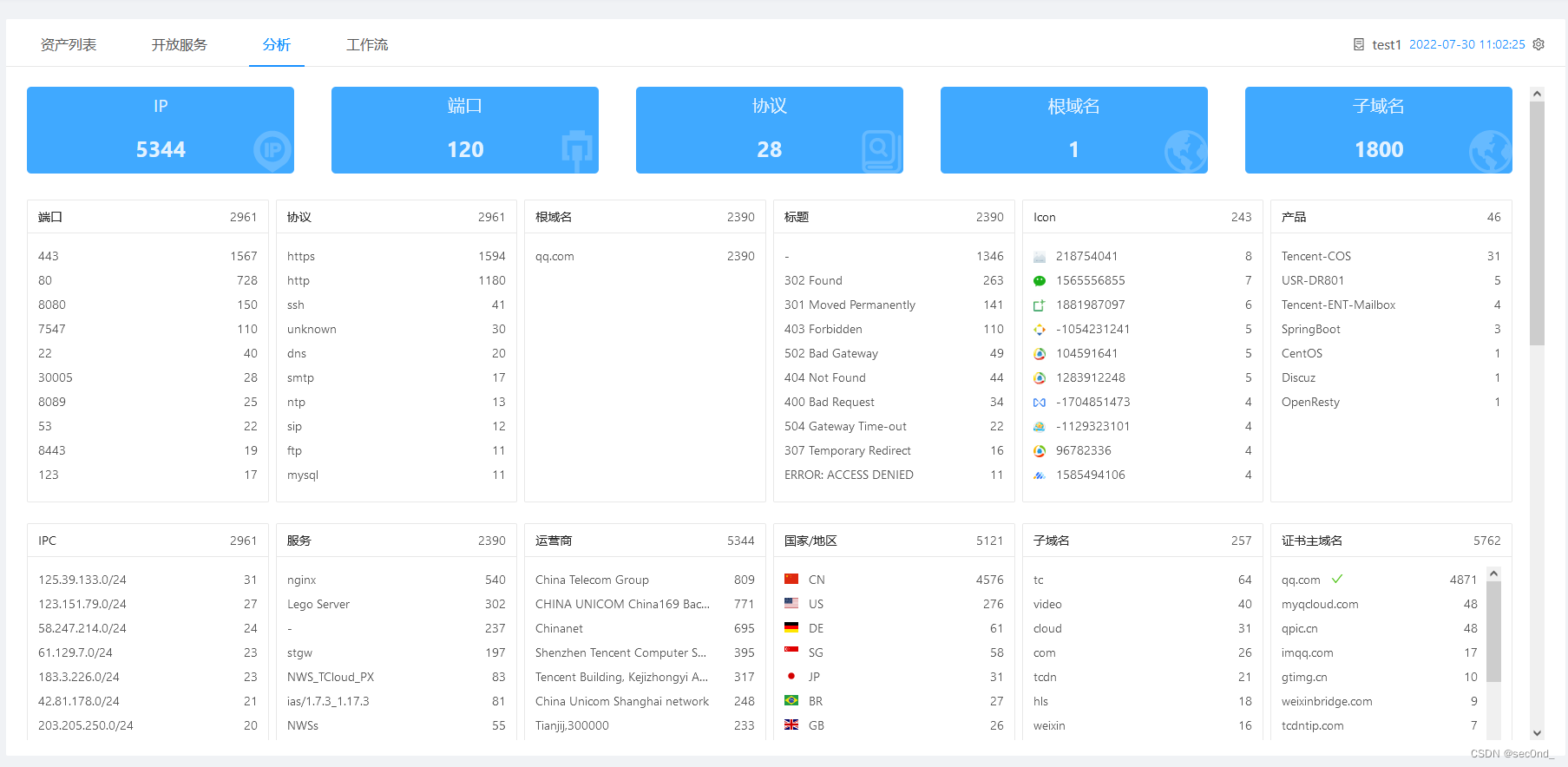The height and width of the screenshot is (767, 1568).
Task: Switch to the 资产列表 tab
Action: tap(69, 44)
